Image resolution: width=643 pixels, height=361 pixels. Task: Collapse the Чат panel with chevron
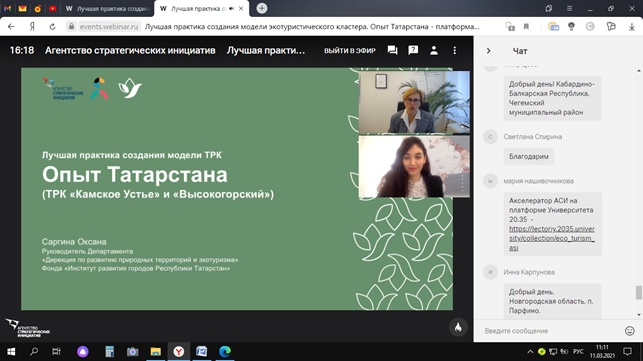click(488, 51)
